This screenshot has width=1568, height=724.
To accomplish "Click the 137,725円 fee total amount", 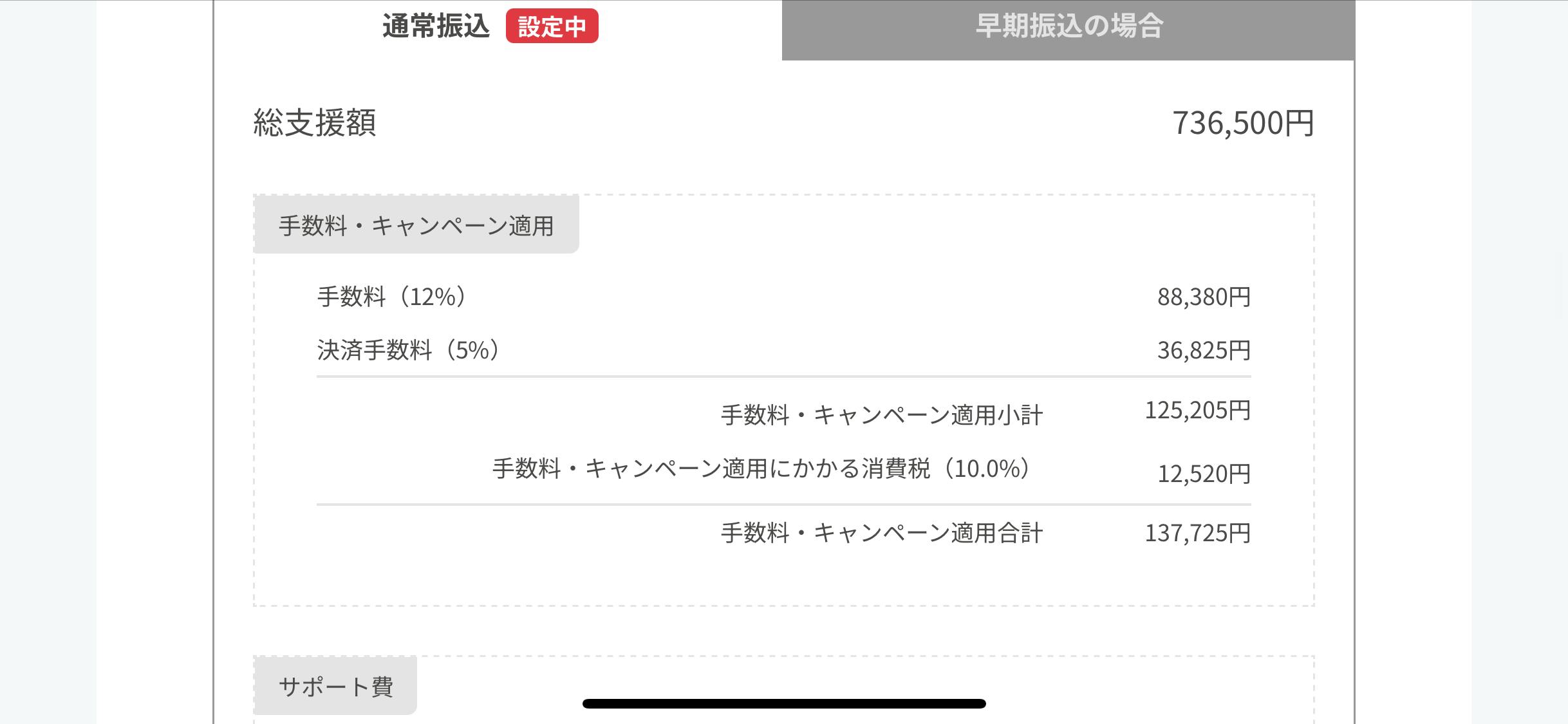I will click(1197, 533).
